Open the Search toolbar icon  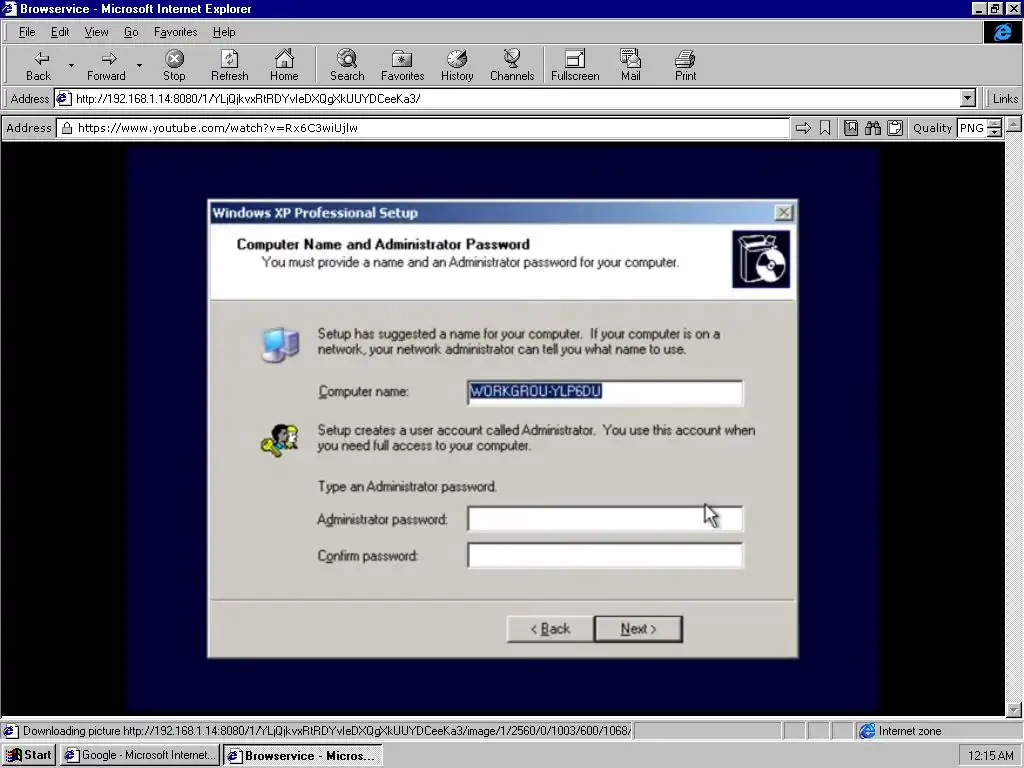[347, 65]
